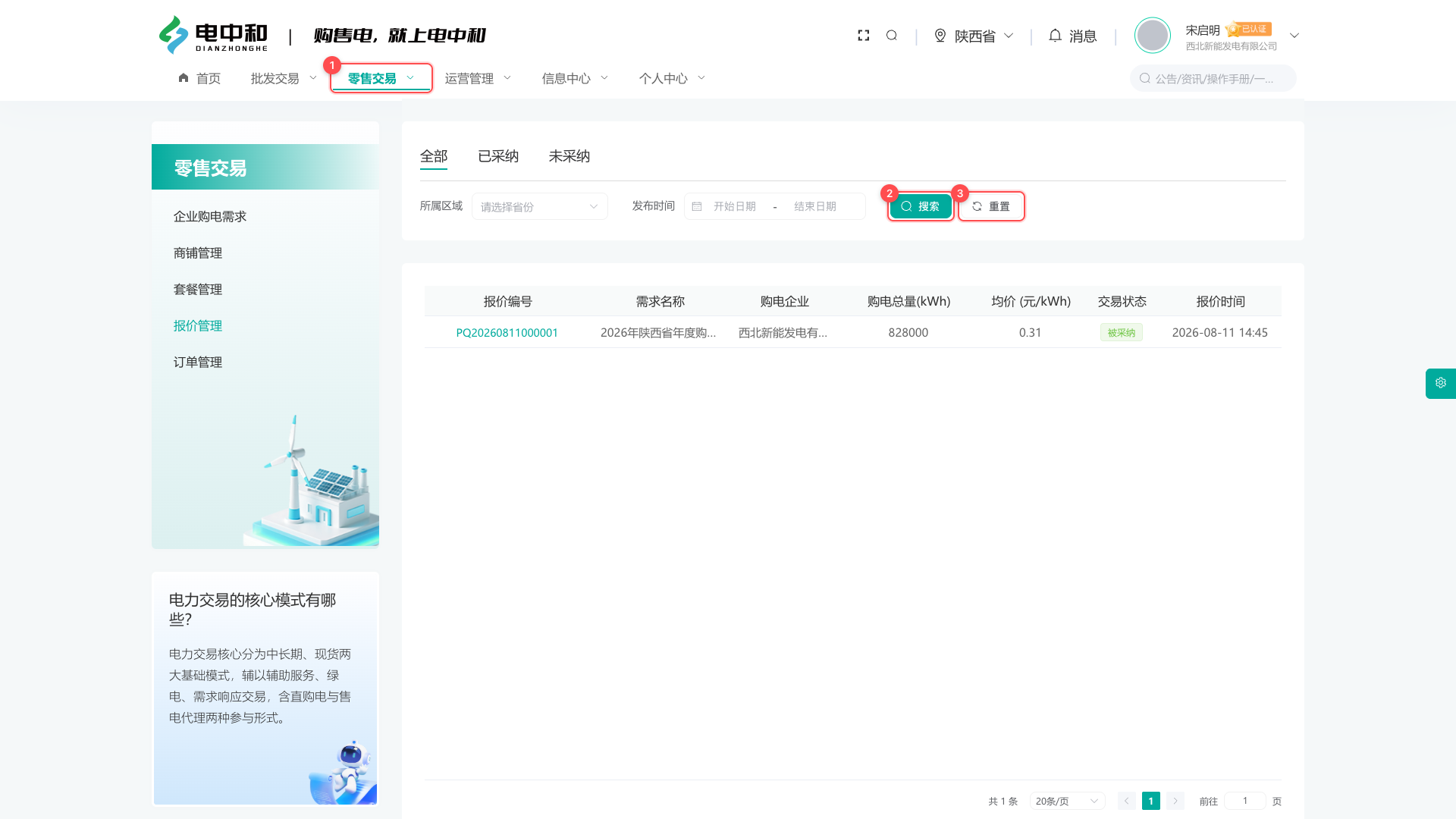Open quote PQ20260811000001 link

pos(507,333)
